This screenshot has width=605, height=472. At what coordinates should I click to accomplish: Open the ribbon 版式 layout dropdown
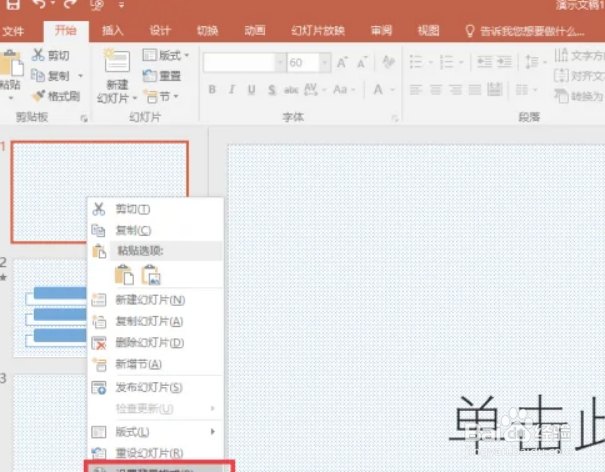coord(166,56)
